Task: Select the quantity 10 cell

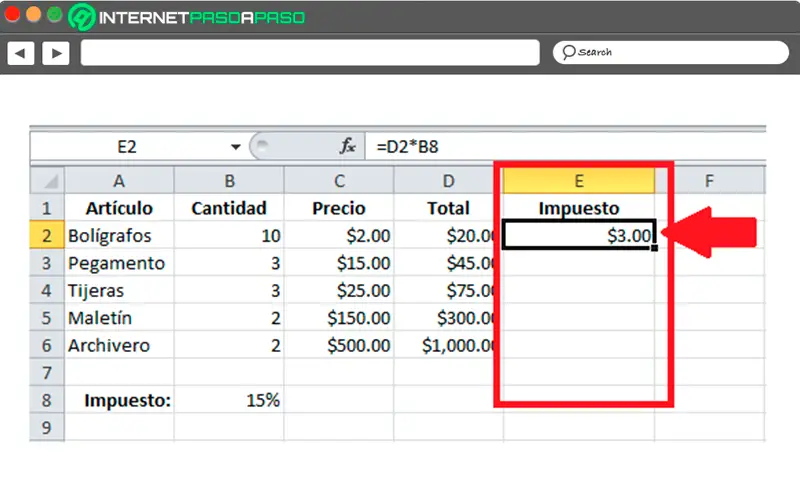Action: pos(229,235)
